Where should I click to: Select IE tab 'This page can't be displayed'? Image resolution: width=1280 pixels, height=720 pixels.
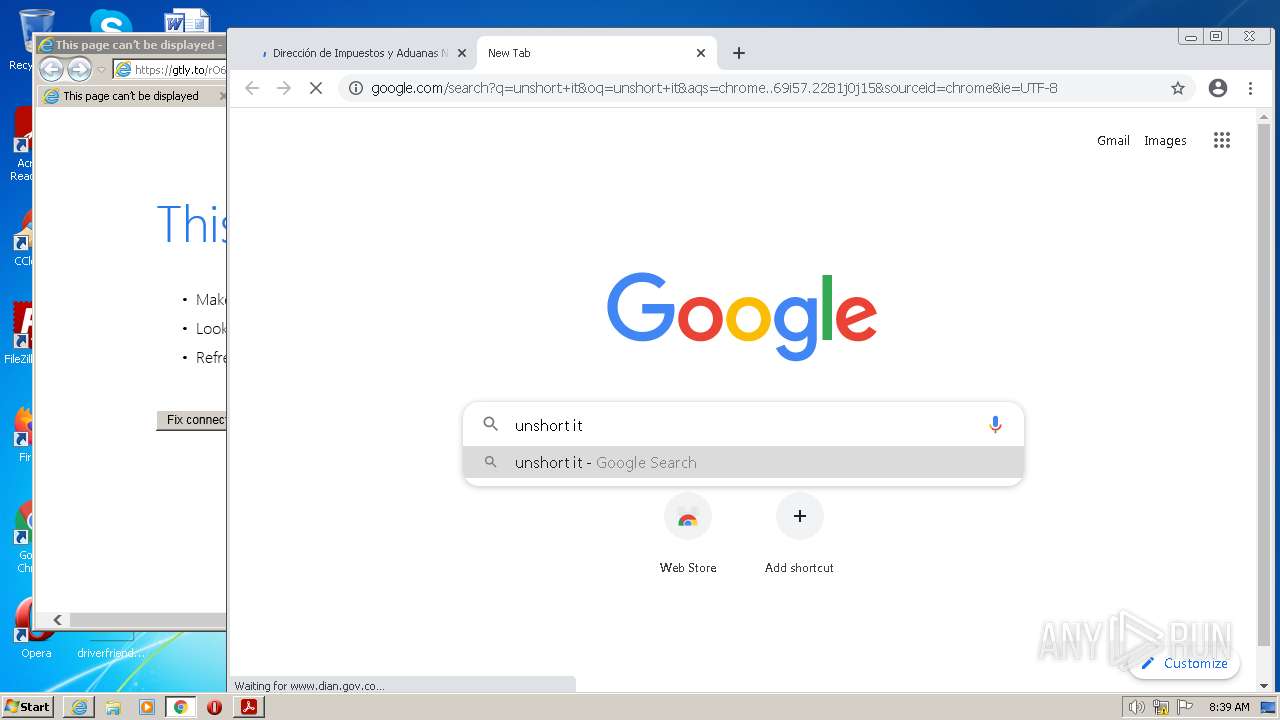click(130, 96)
